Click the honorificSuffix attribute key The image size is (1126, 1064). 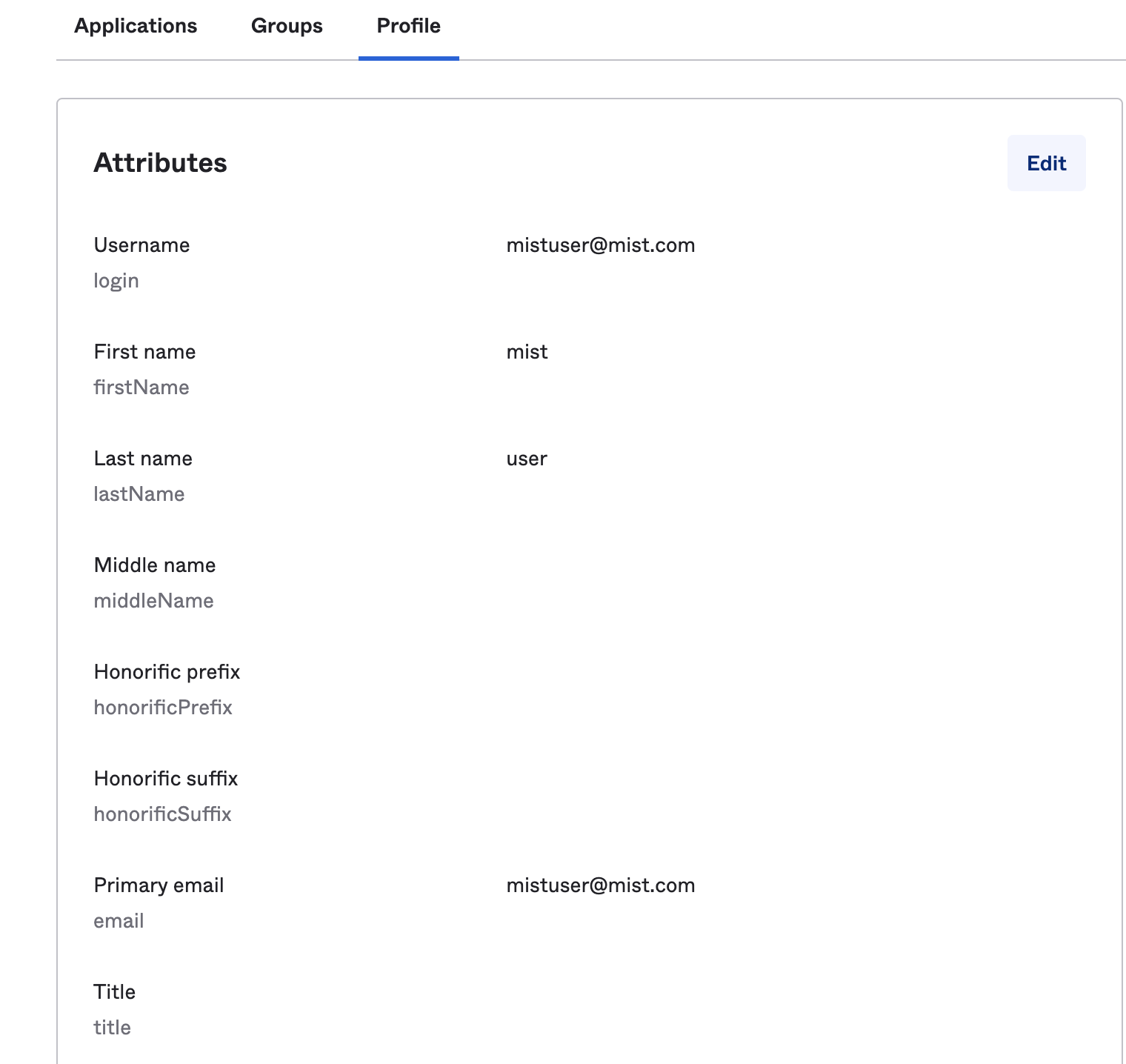[x=162, y=814]
